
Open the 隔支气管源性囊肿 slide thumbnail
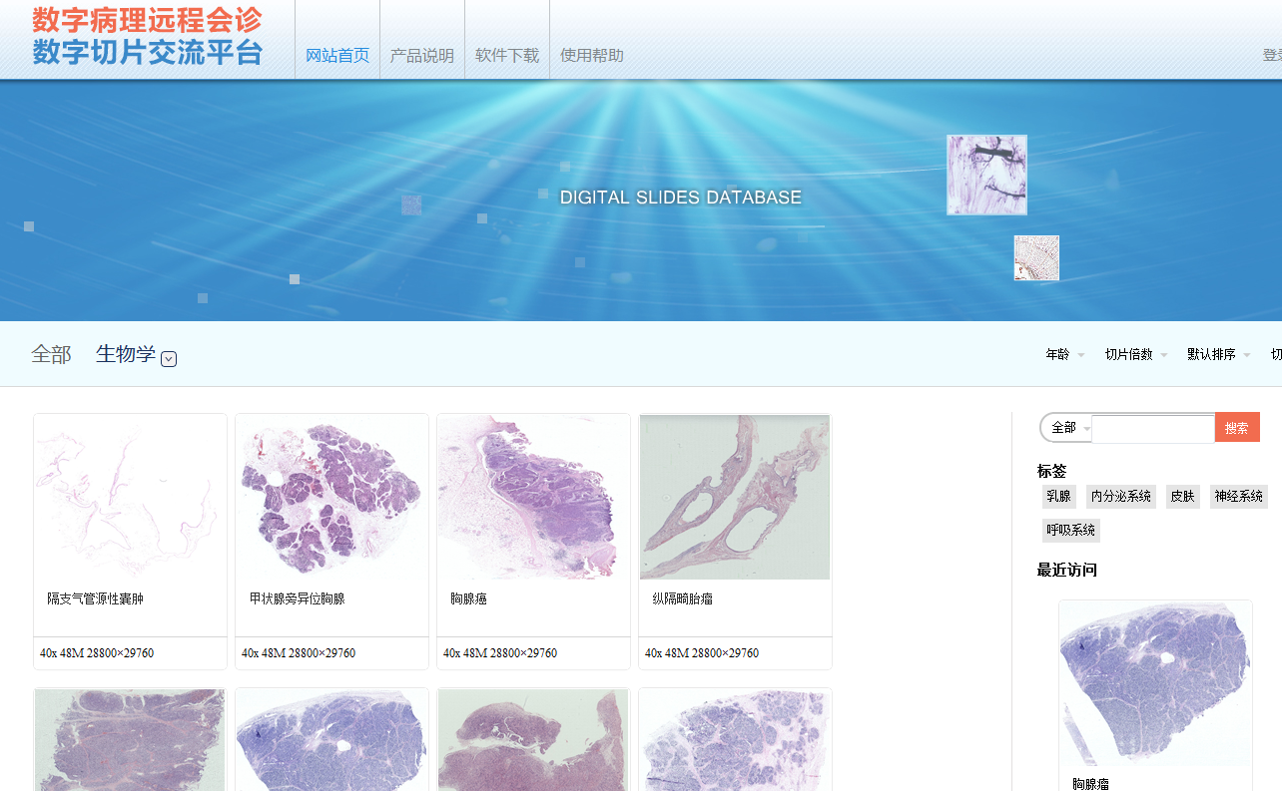[130, 497]
